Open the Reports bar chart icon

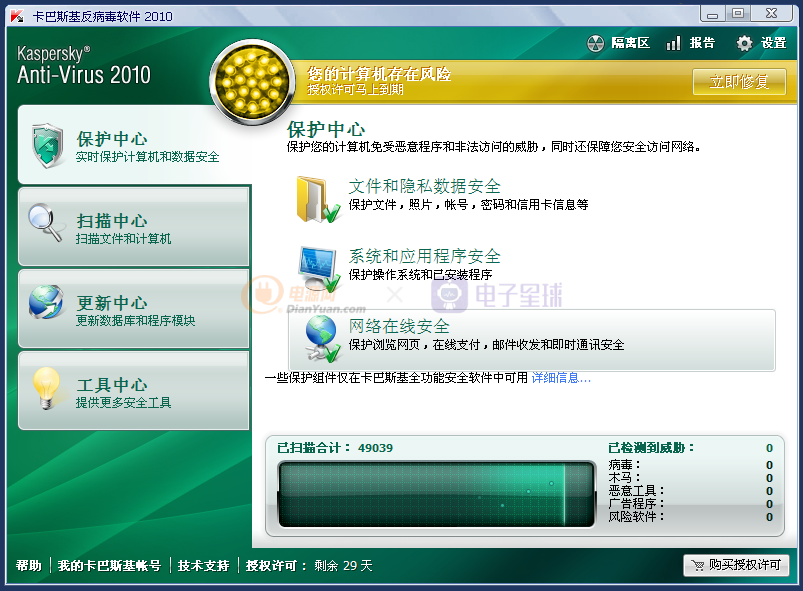(673, 43)
